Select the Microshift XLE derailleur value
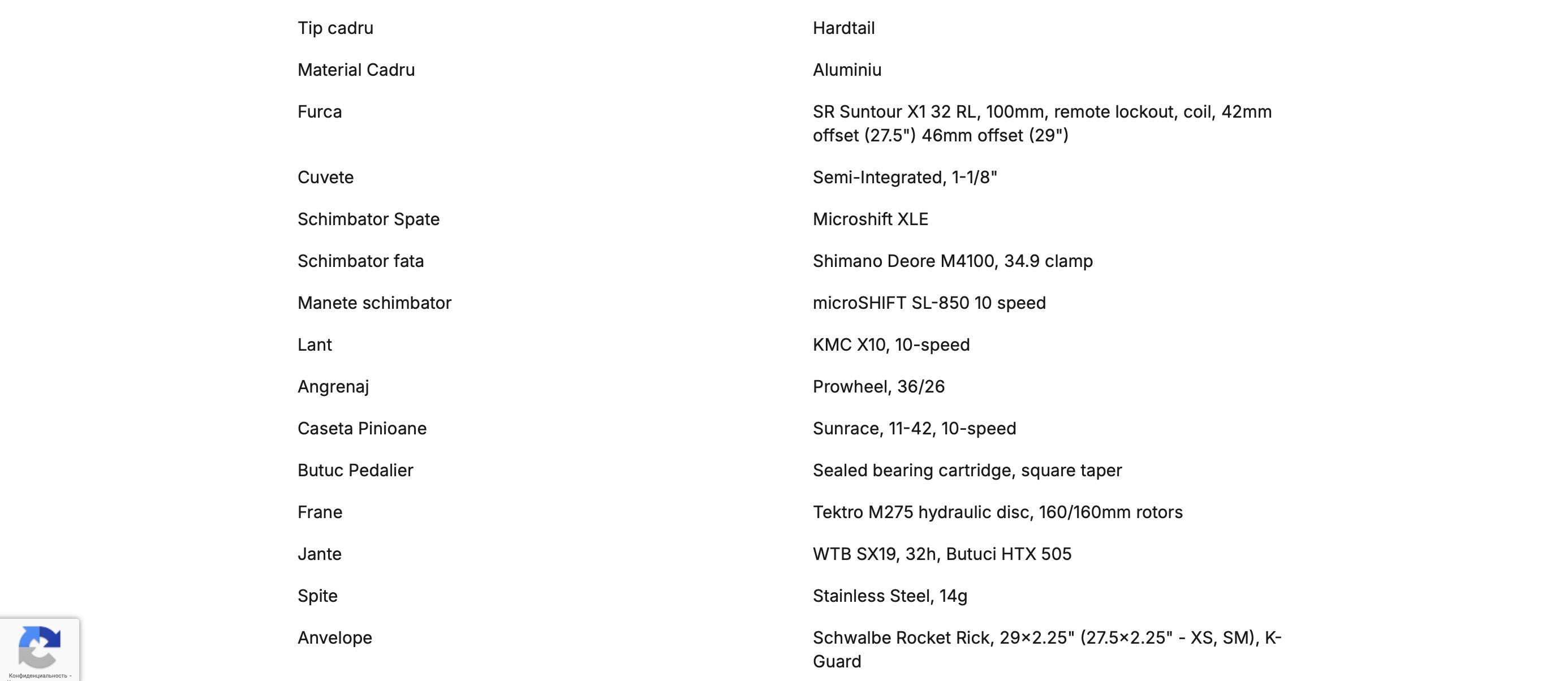1568x681 pixels. [x=871, y=219]
